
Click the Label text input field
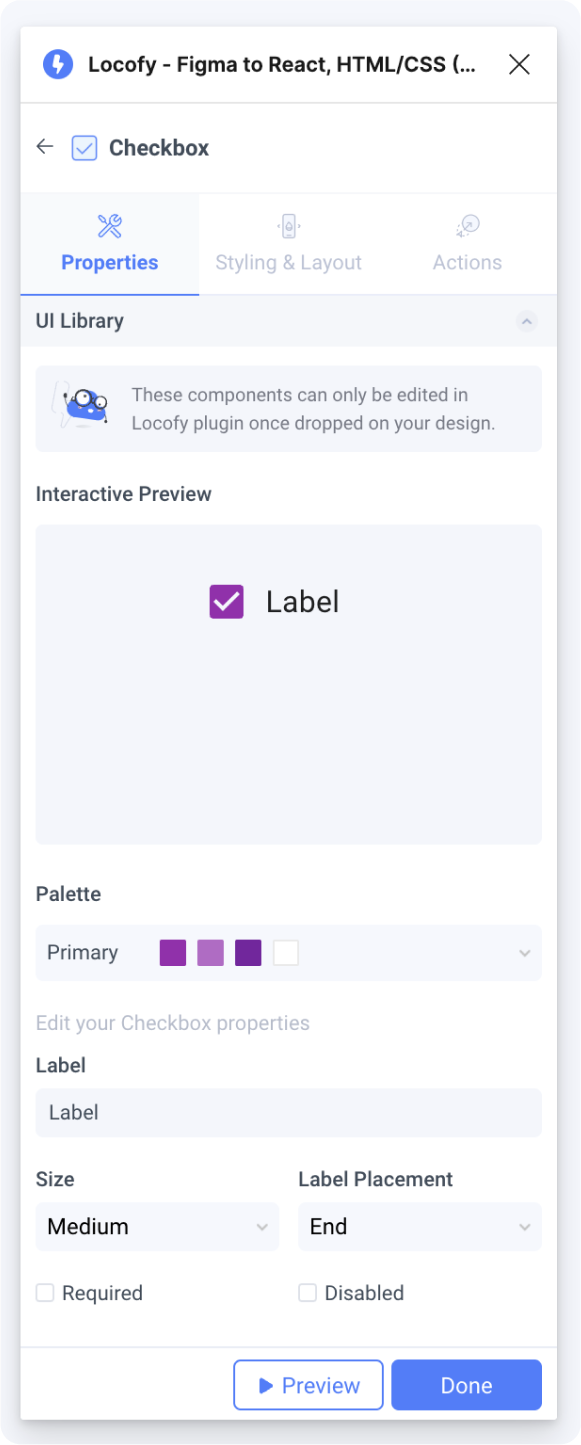pos(288,1112)
